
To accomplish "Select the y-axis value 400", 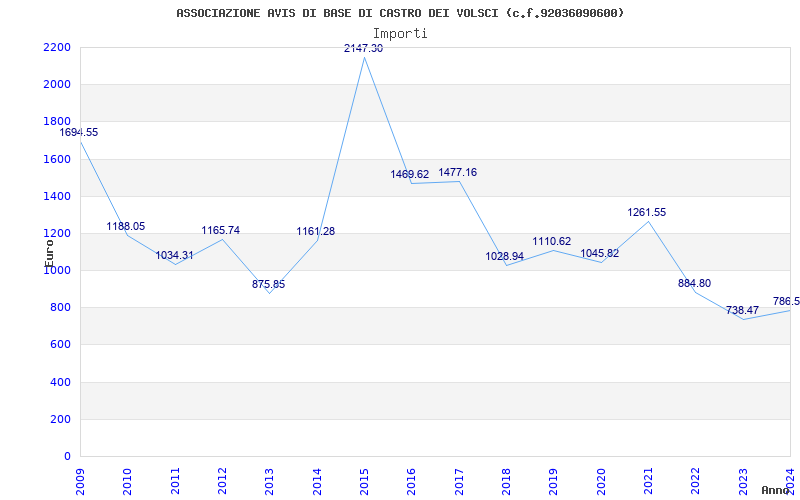I will pos(61,382).
